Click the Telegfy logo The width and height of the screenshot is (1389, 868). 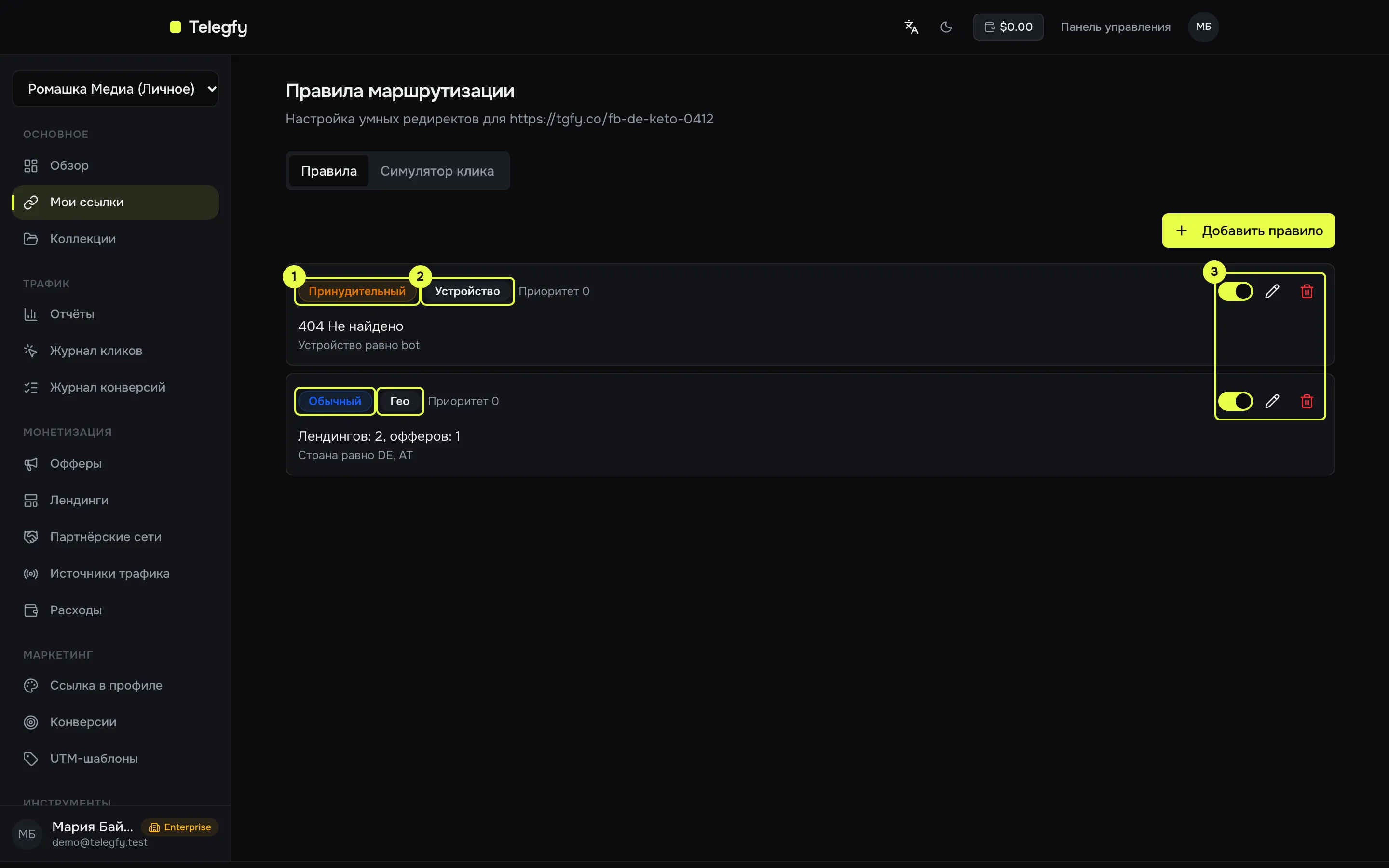[x=208, y=27]
